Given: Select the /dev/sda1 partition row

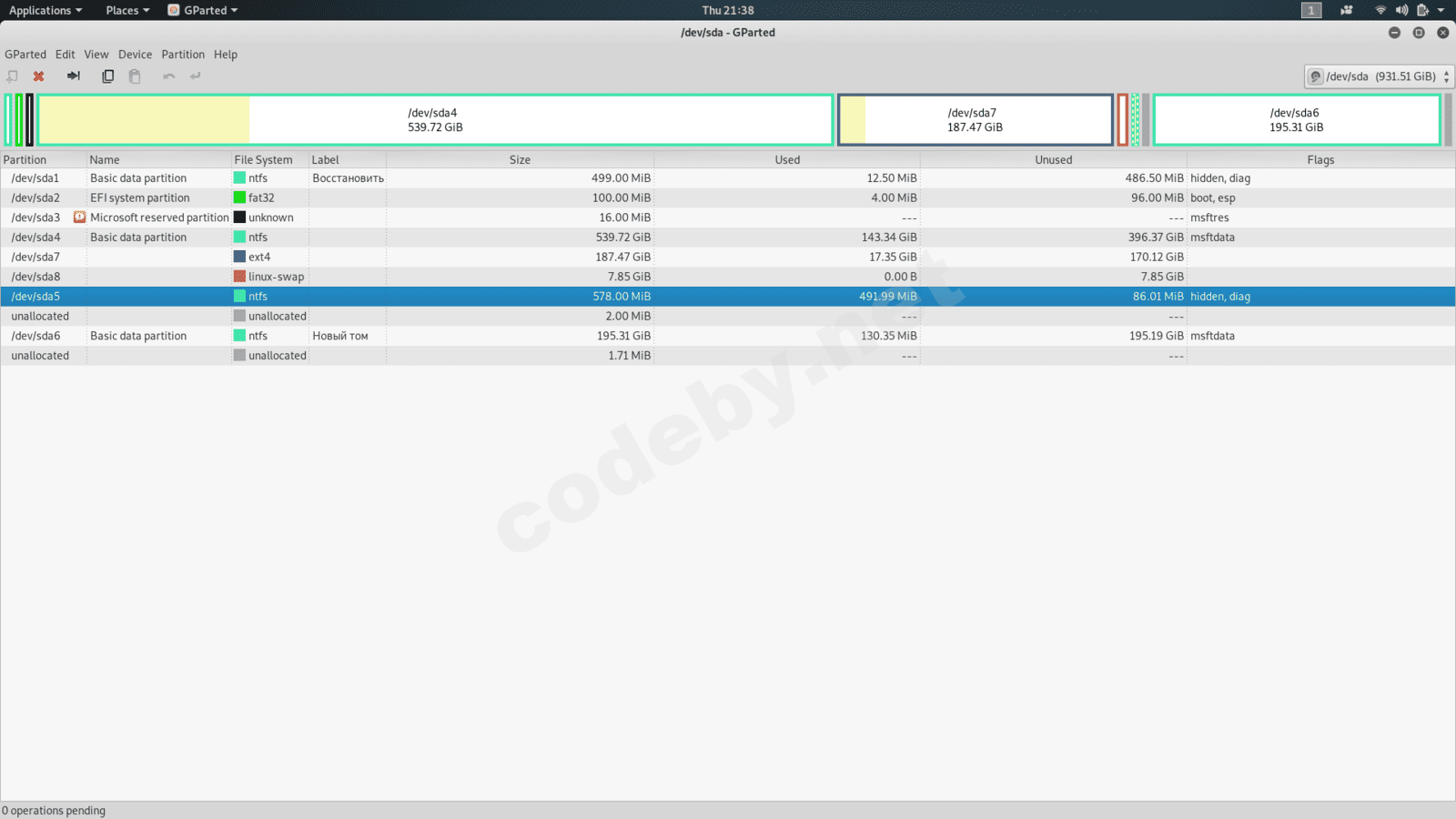Looking at the screenshot, I should coord(728,178).
